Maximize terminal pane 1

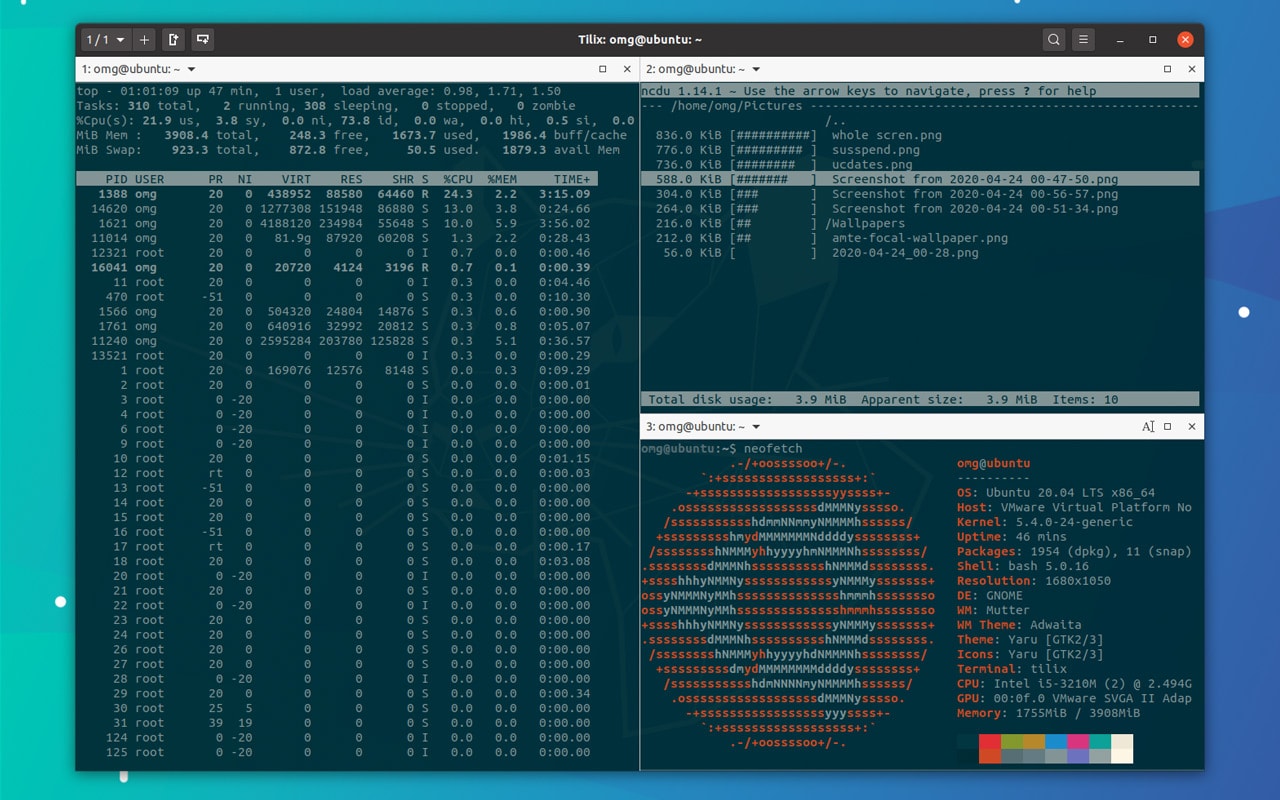(x=603, y=69)
